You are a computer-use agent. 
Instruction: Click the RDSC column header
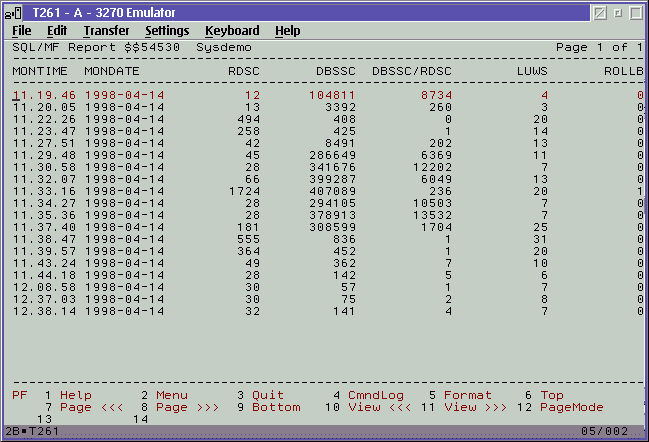point(244,71)
